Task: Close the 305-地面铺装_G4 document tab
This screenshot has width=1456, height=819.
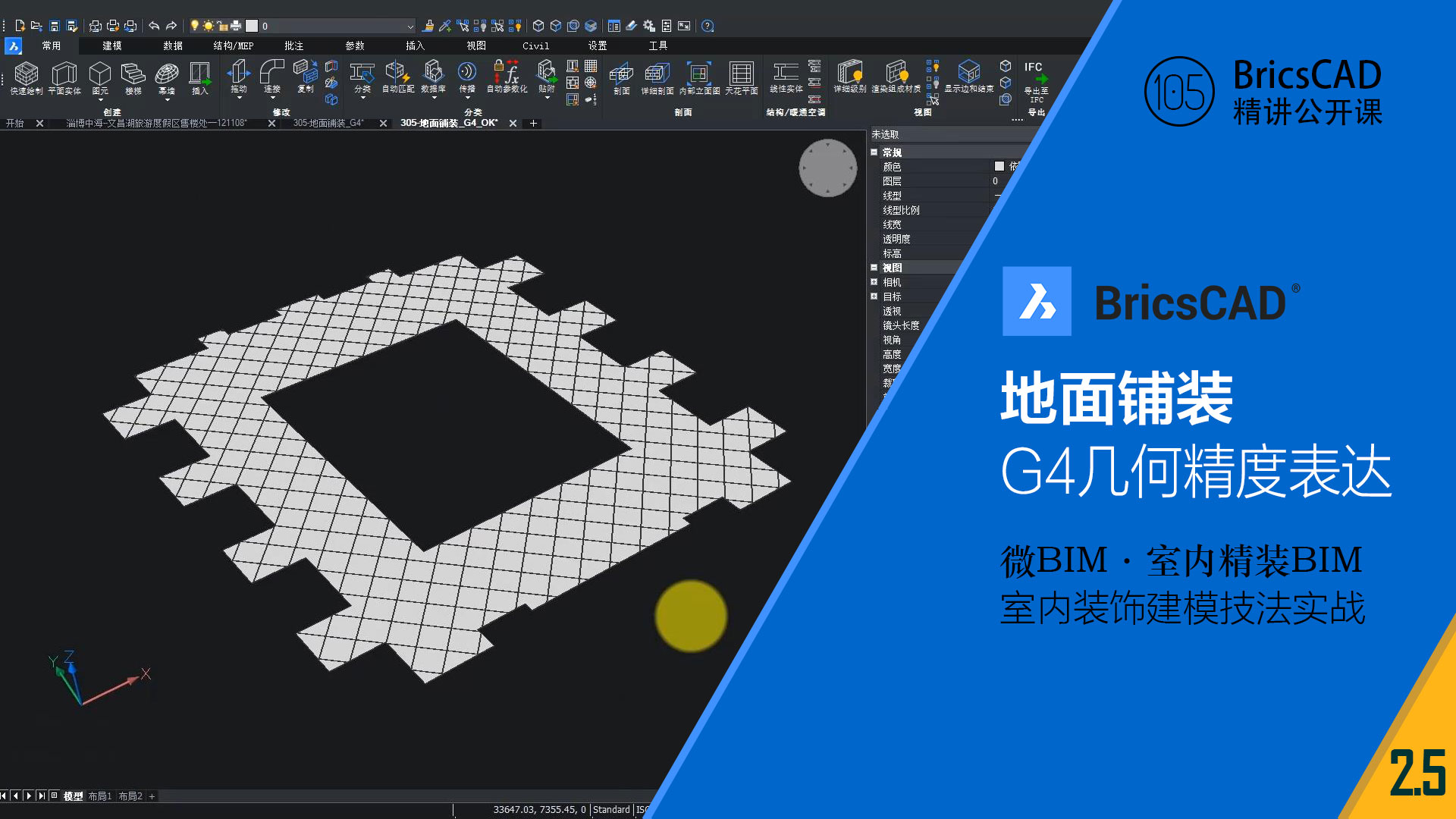Action: (x=383, y=123)
